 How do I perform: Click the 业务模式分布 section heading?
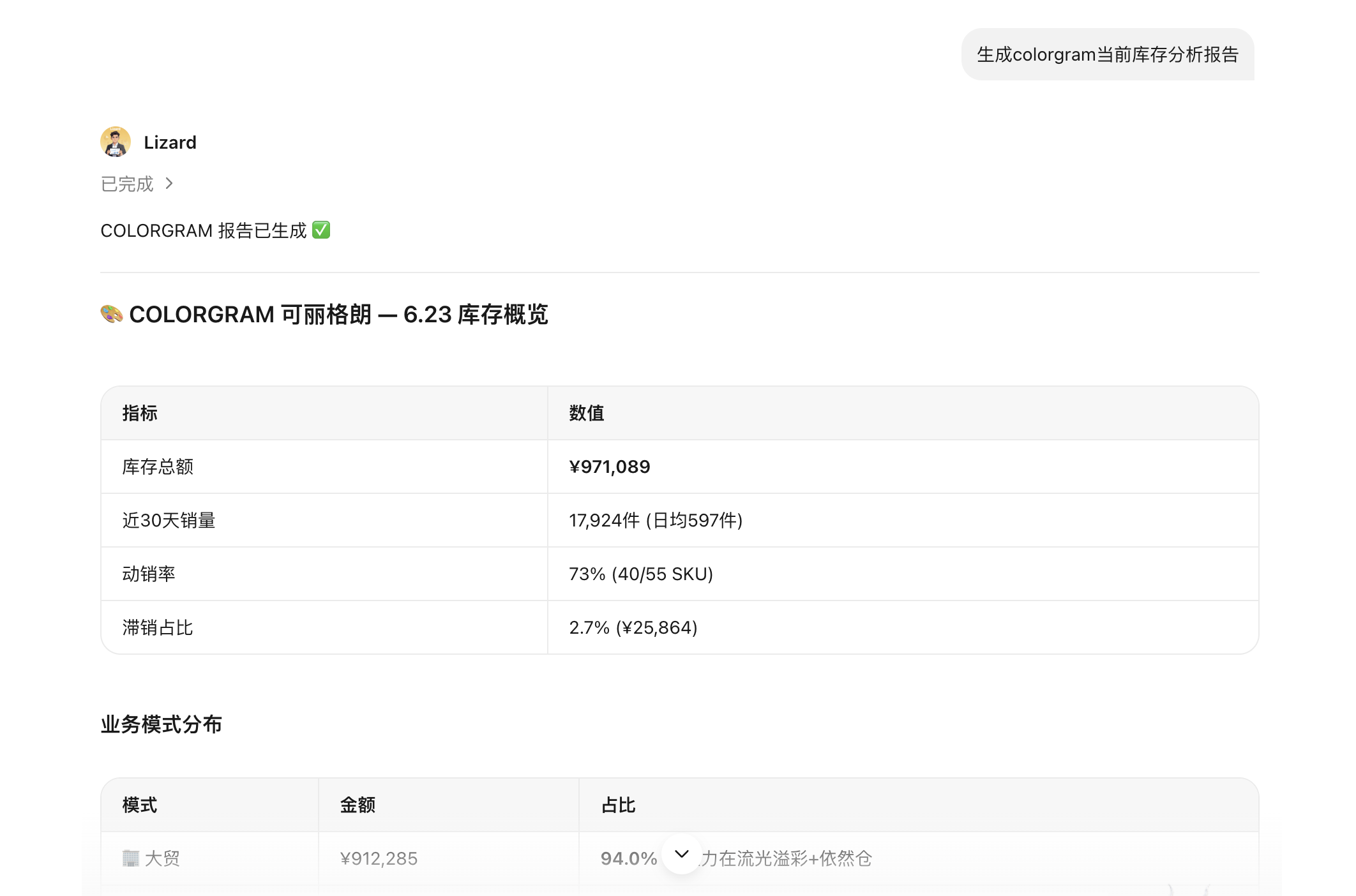click(162, 724)
